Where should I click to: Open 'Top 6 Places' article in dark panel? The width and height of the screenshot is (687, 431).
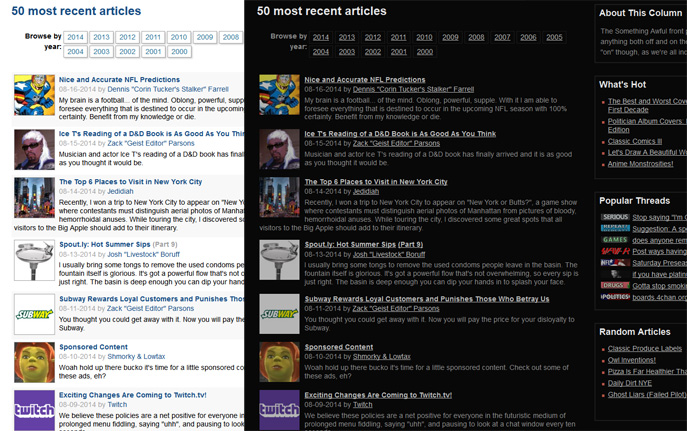click(x=376, y=182)
